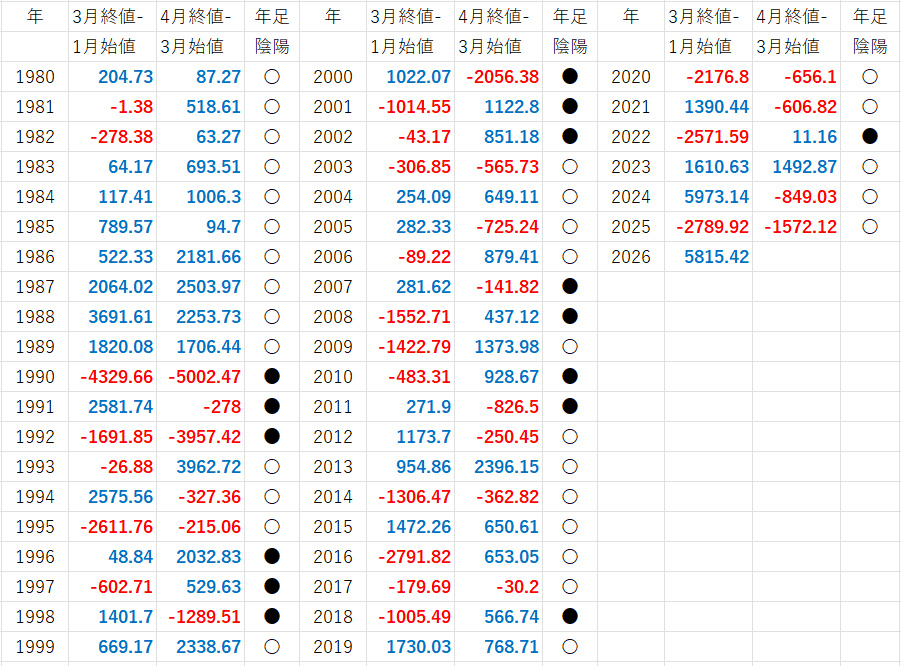The width and height of the screenshot is (901, 666).
Task: Click the black circle in the 2007 row
Action: (x=570, y=287)
